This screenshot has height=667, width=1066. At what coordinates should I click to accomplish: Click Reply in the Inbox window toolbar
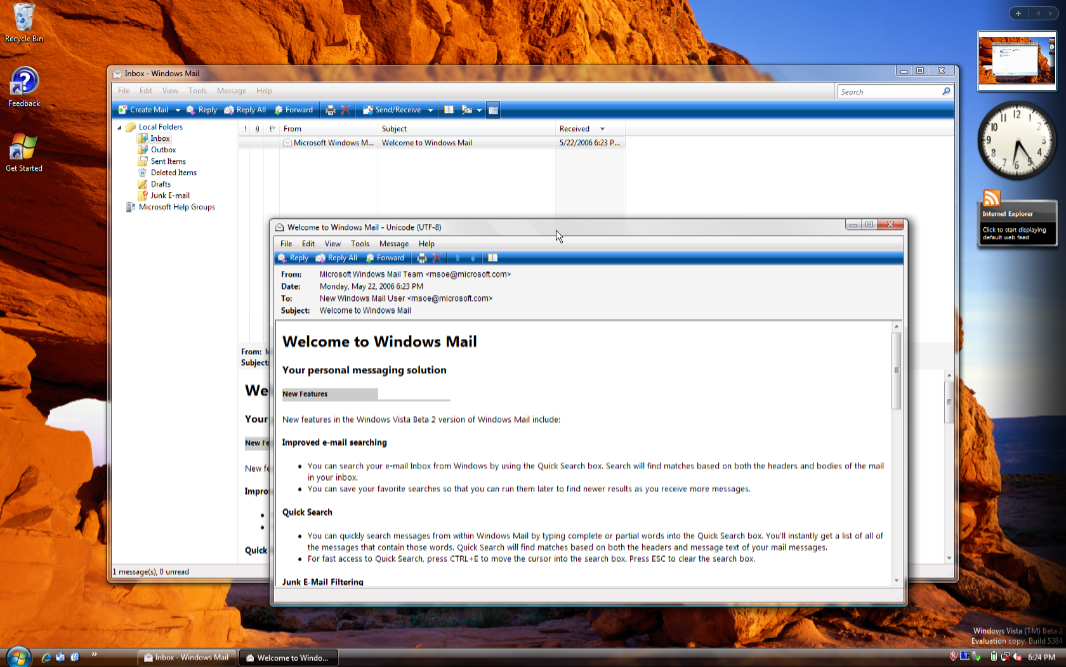[x=201, y=110]
